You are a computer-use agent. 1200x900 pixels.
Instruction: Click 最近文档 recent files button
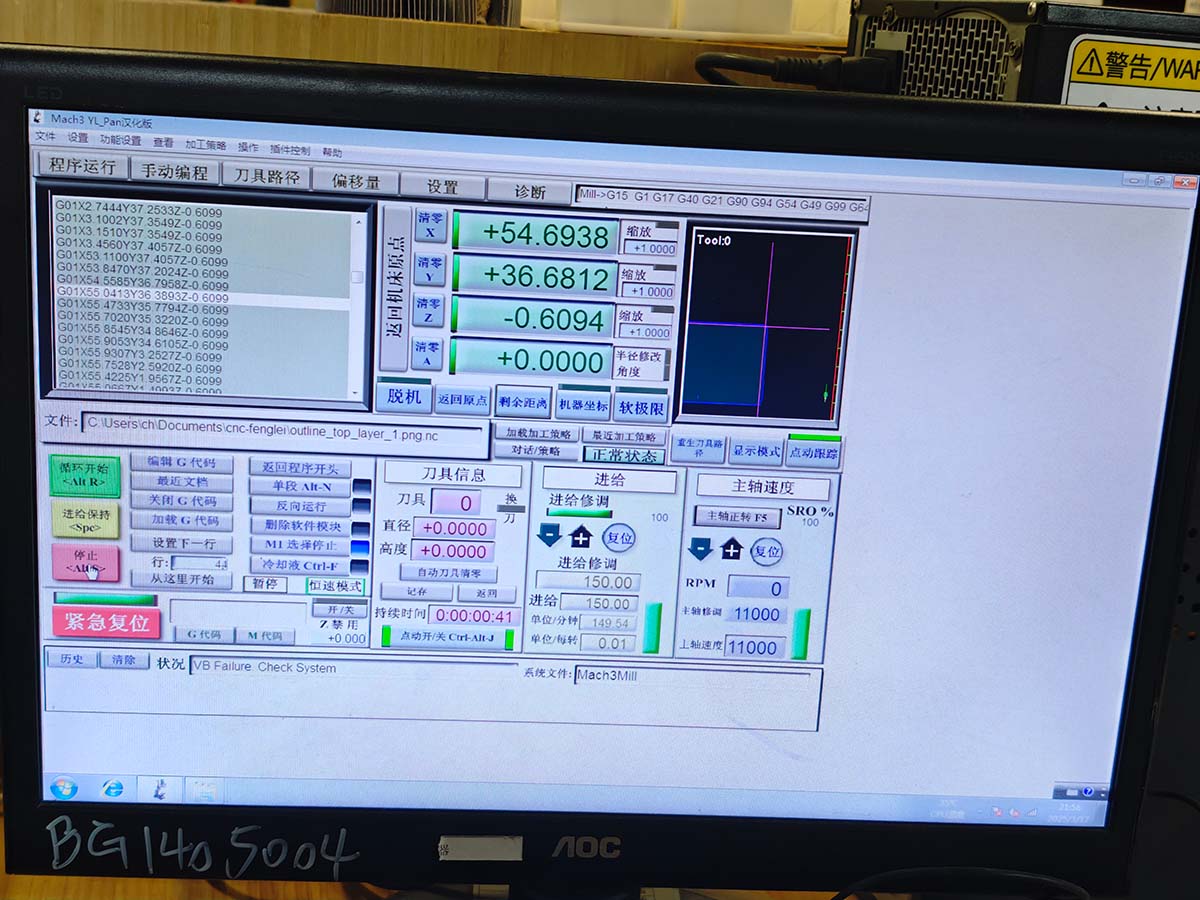(181, 482)
